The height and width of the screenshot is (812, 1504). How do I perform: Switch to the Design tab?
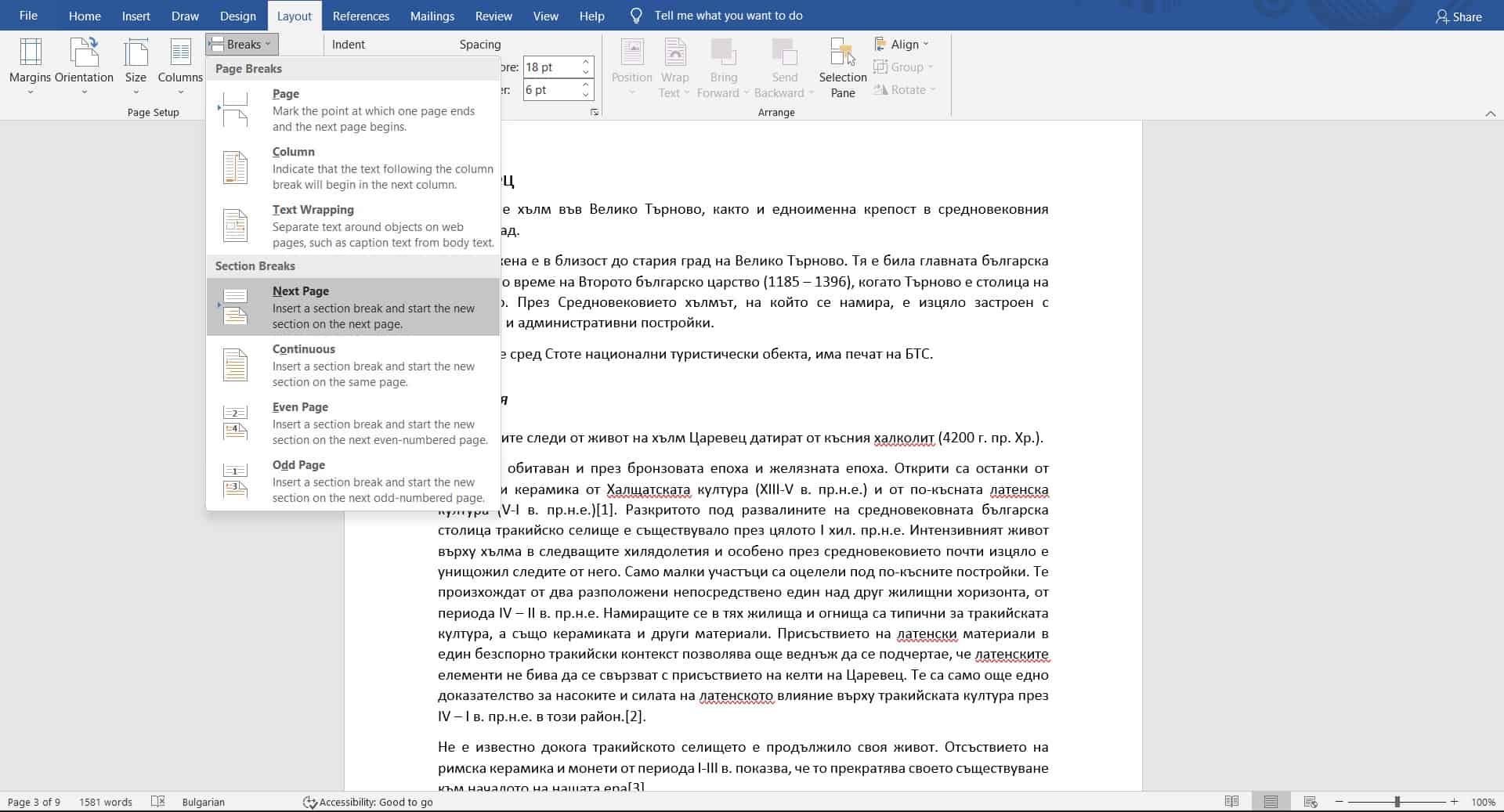tap(238, 16)
